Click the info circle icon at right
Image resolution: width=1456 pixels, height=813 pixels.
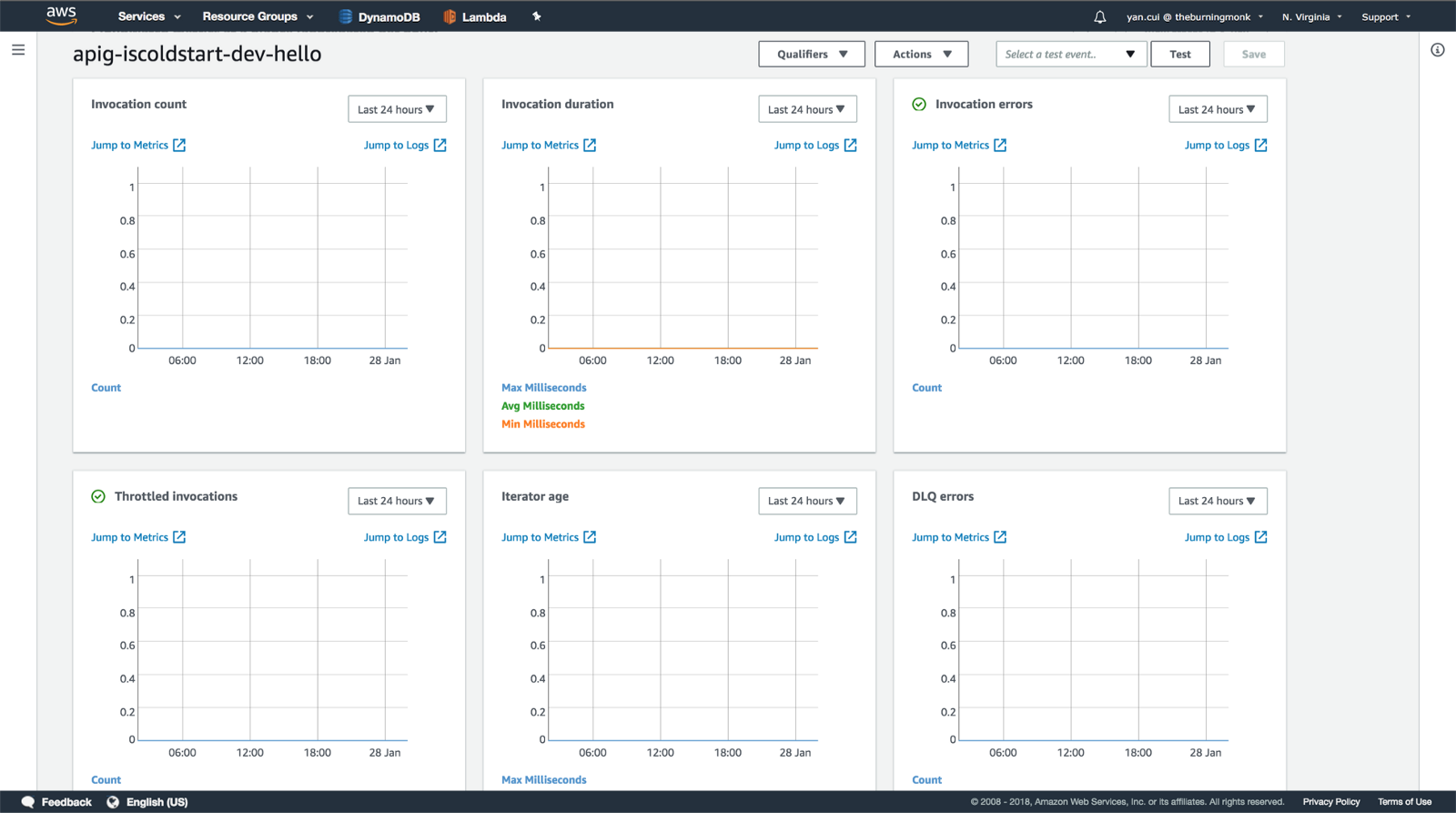[1437, 50]
